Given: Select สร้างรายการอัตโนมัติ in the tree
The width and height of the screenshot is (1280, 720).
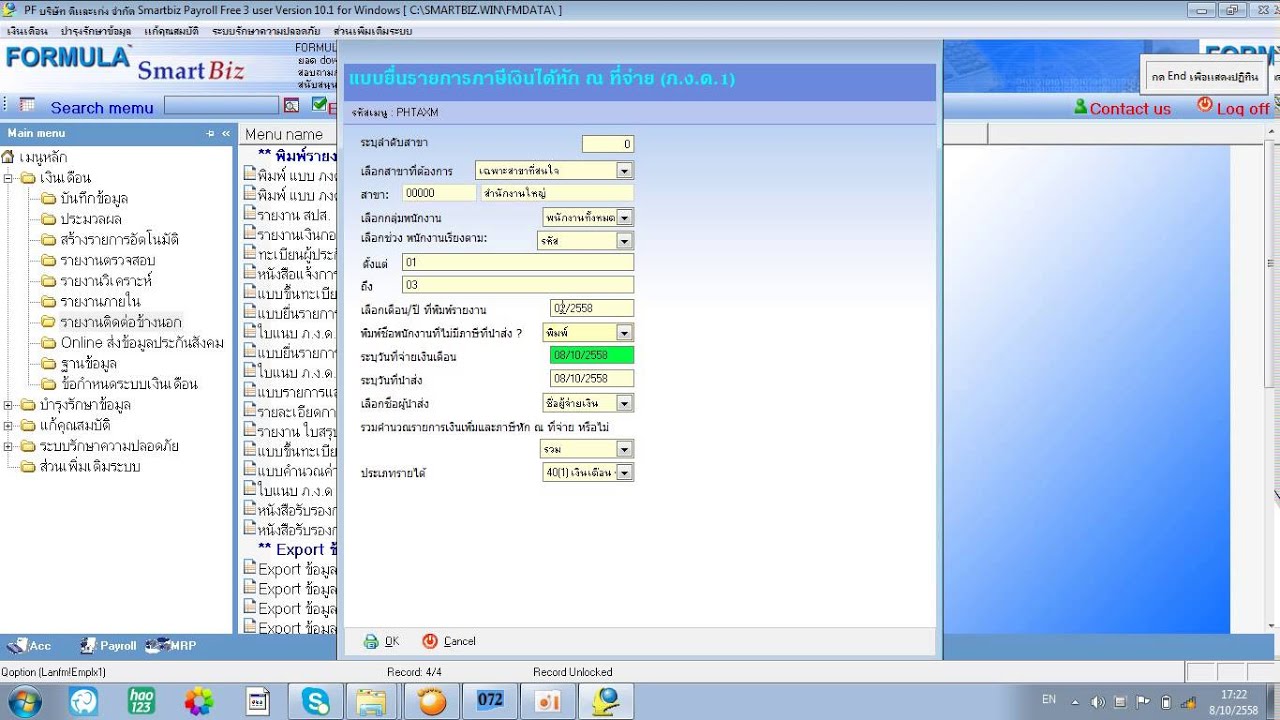Looking at the screenshot, I should pyautogui.click(x=119, y=240).
